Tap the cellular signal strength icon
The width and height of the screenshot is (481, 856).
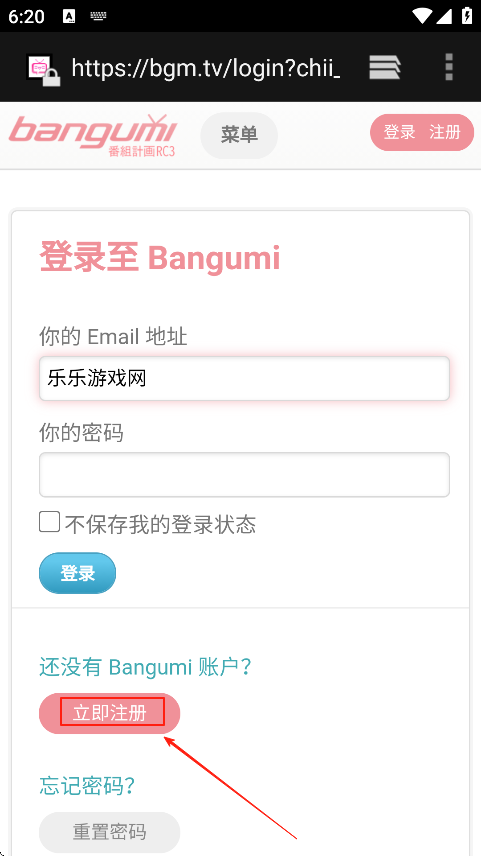(444, 15)
